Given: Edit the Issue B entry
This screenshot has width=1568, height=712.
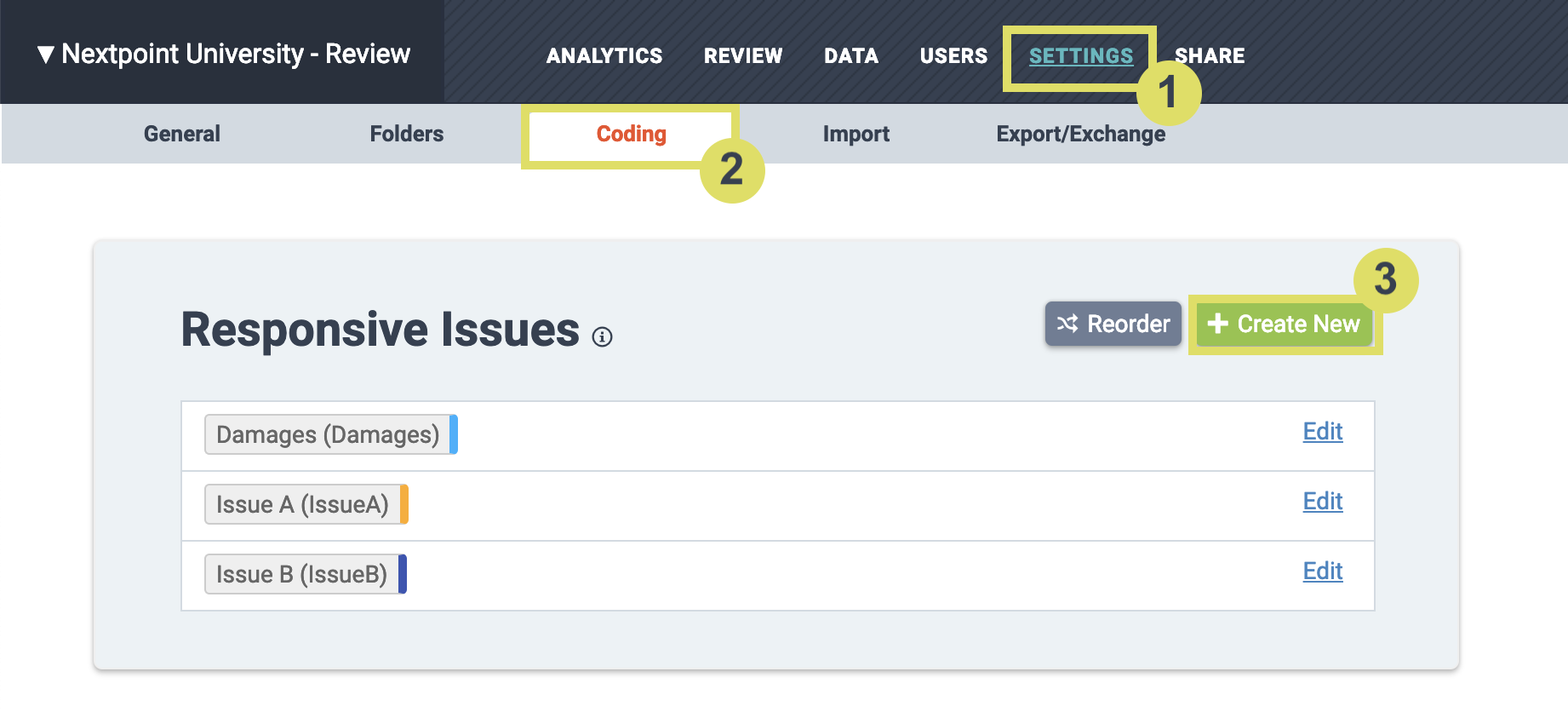Looking at the screenshot, I should (x=1323, y=571).
